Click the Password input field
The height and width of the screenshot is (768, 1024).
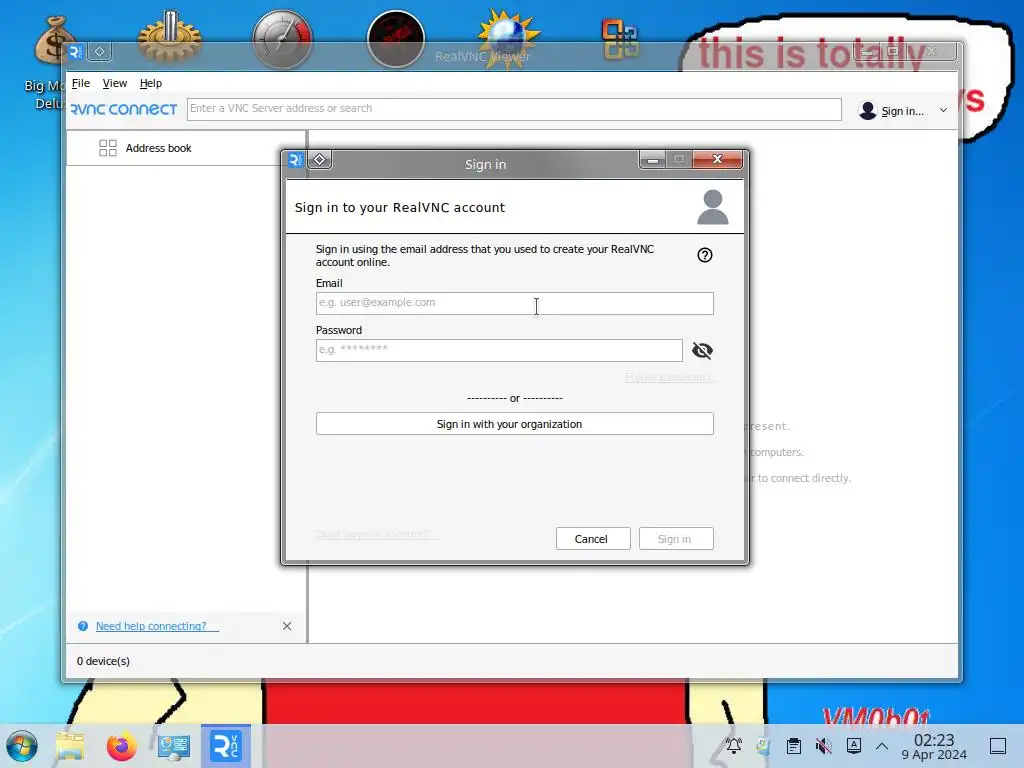499,350
